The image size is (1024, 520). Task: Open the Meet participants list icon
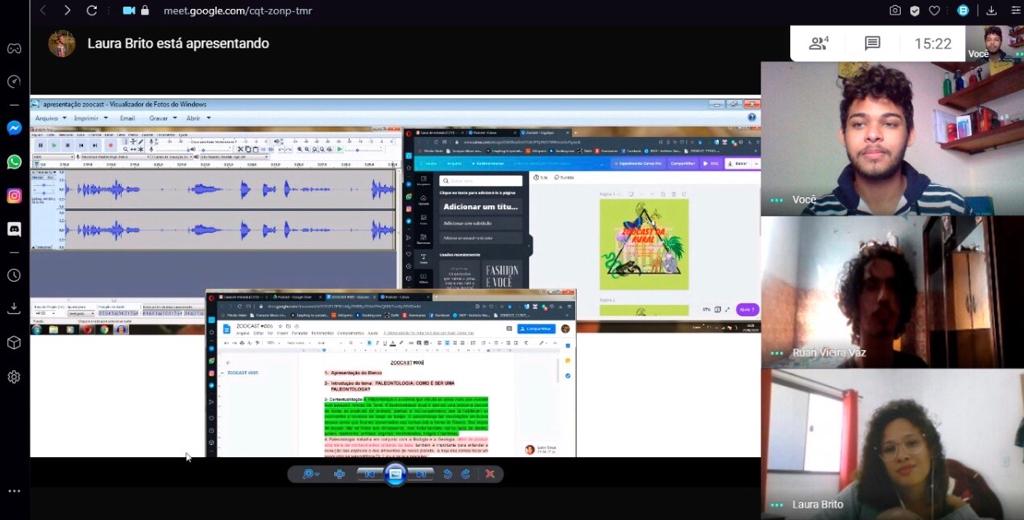click(x=819, y=43)
